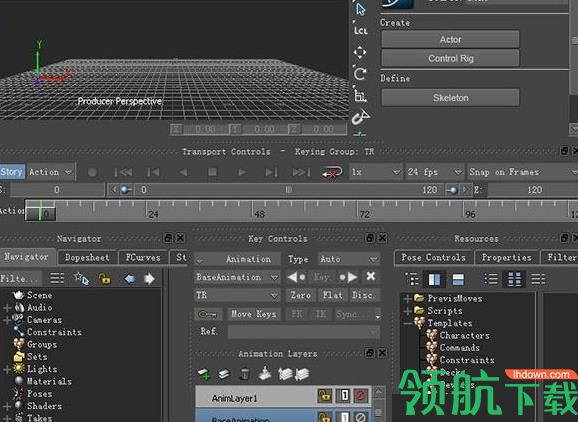Screen dimensions: 578x422
Task: Click the end frame field showing 120
Action: tap(533, 190)
